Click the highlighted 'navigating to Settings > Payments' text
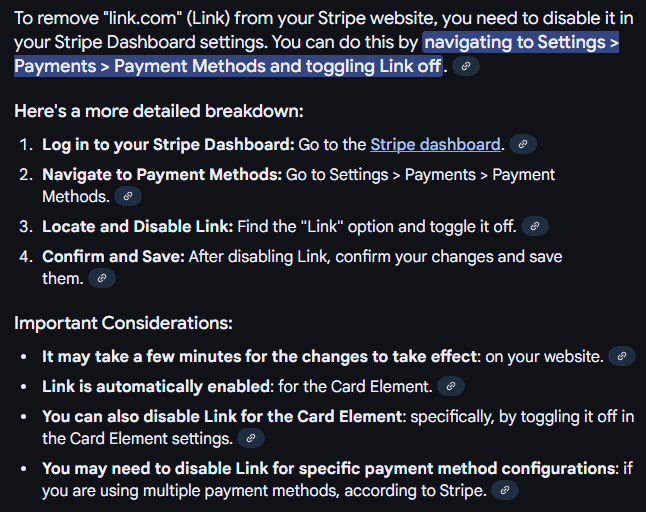 (x=520, y=44)
